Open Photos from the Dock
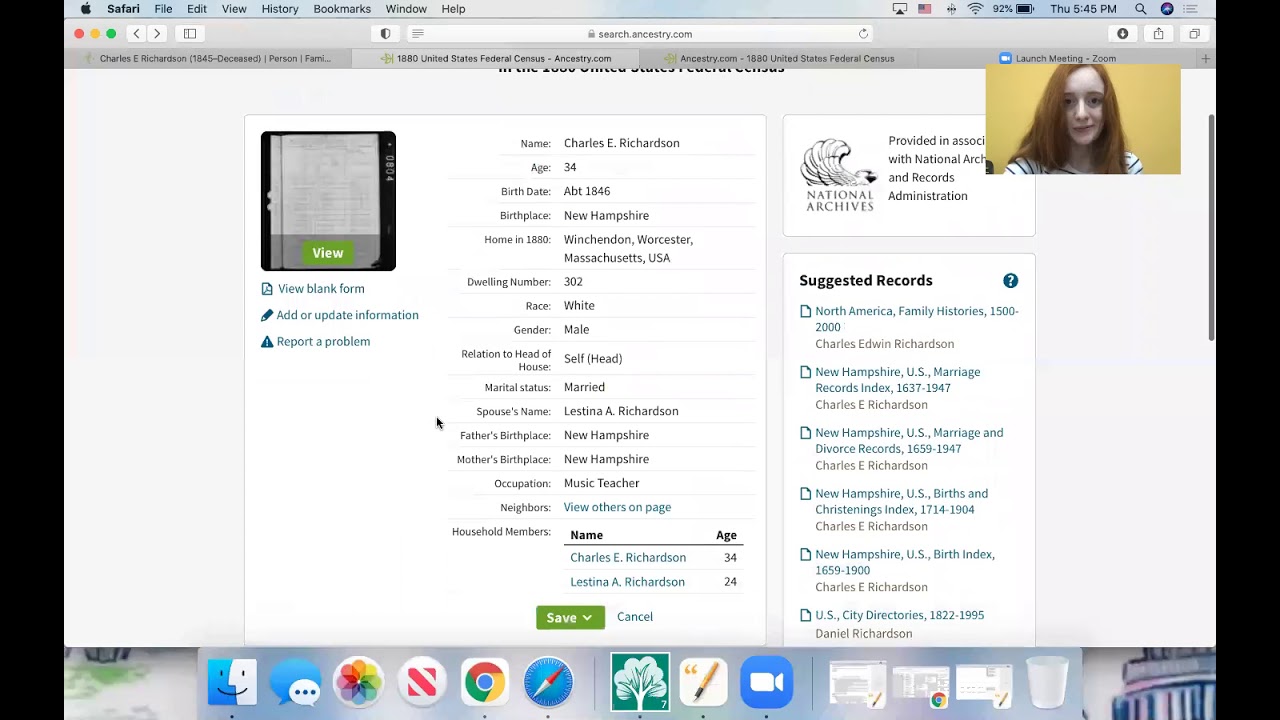The image size is (1280, 720). click(x=358, y=682)
